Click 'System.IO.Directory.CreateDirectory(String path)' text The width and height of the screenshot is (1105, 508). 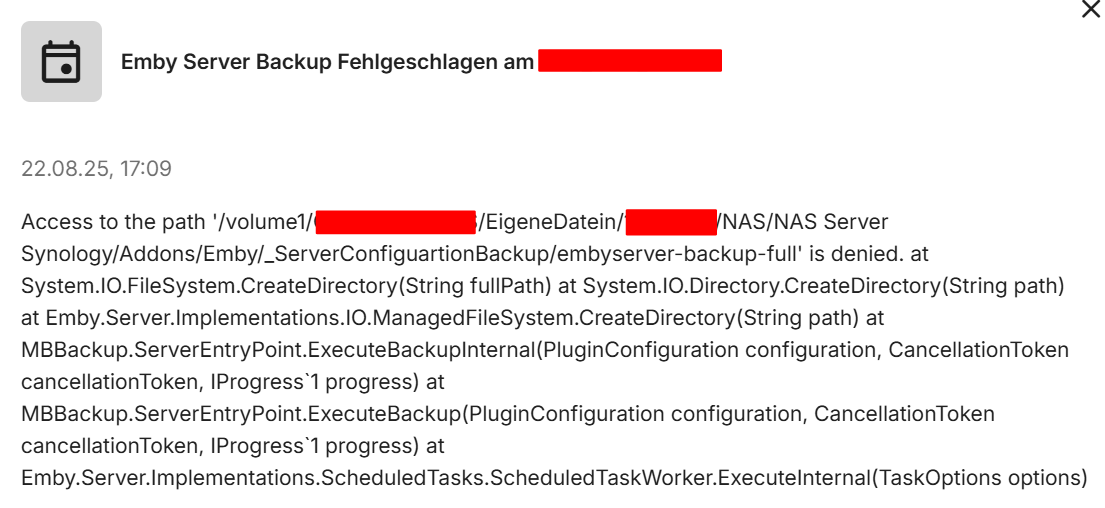pyautogui.click(x=823, y=286)
